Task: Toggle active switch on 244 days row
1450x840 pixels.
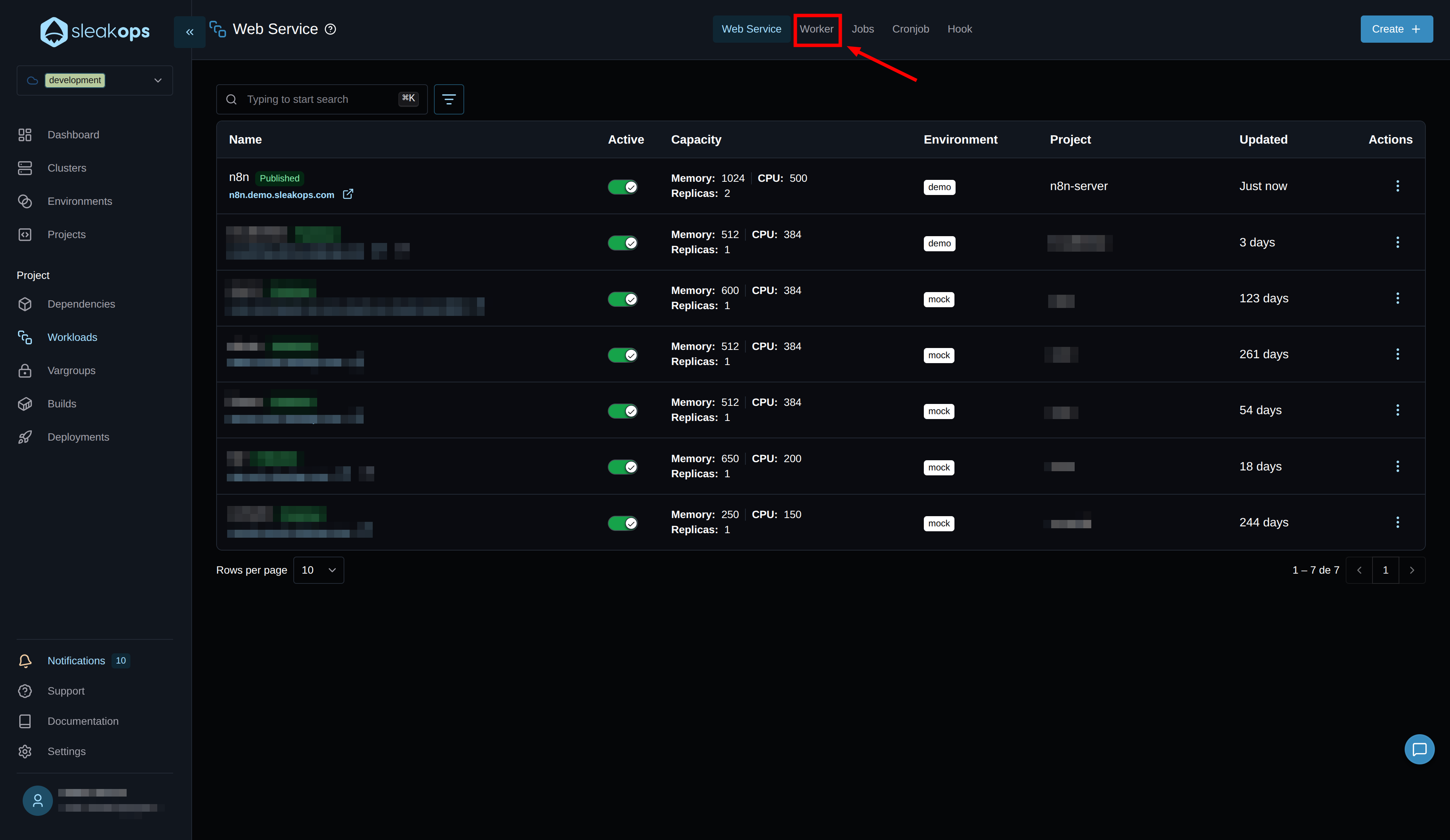Action: pyautogui.click(x=623, y=523)
